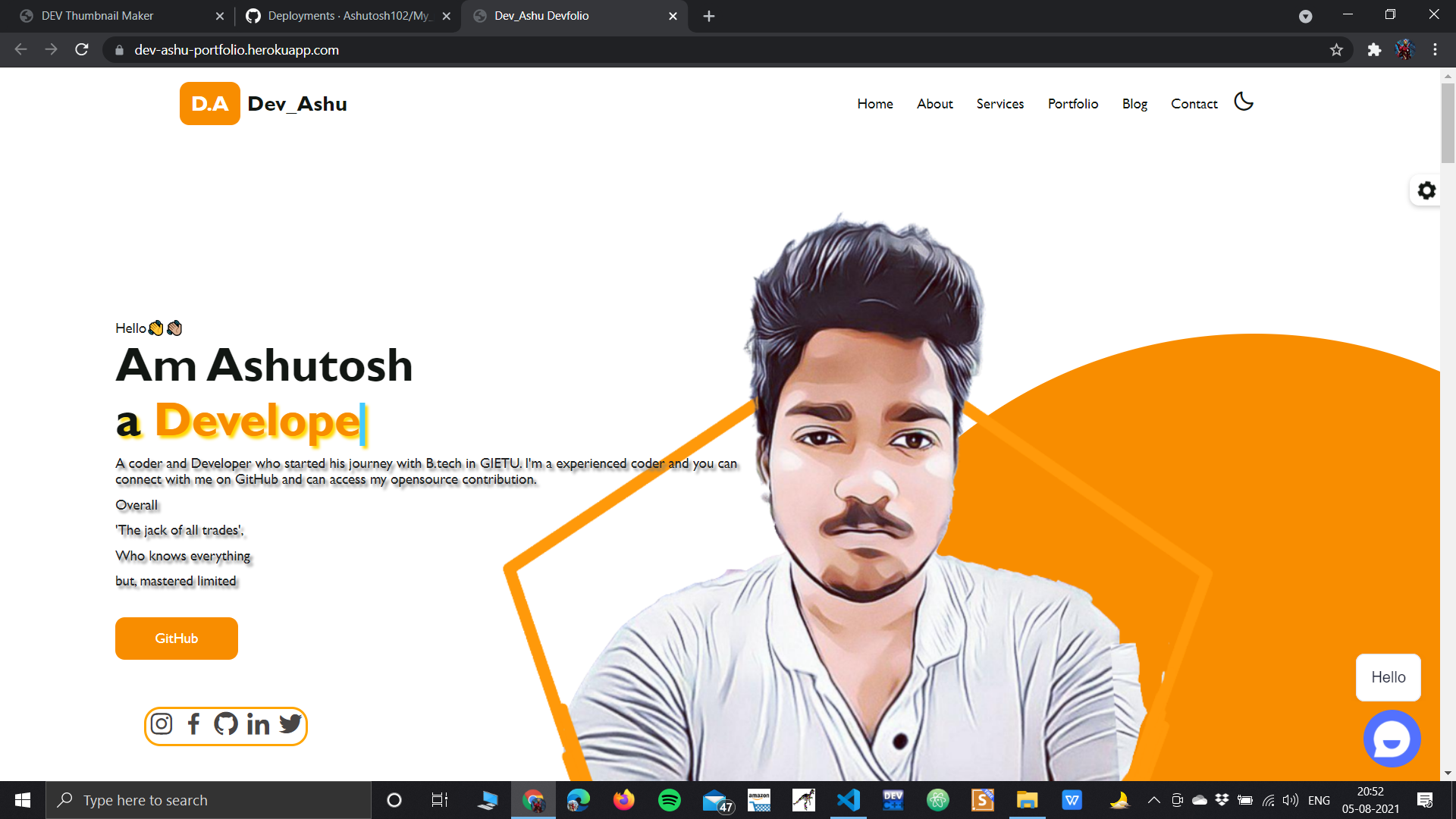The width and height of the screenshot is (1456, 819).
Task: Open the blue chat widget bubble
Action: pyautogui.click(x=1392, y=738)
